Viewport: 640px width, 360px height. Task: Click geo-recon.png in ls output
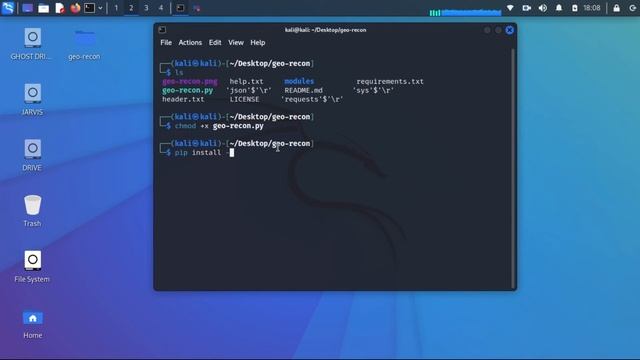coord(190,81)
